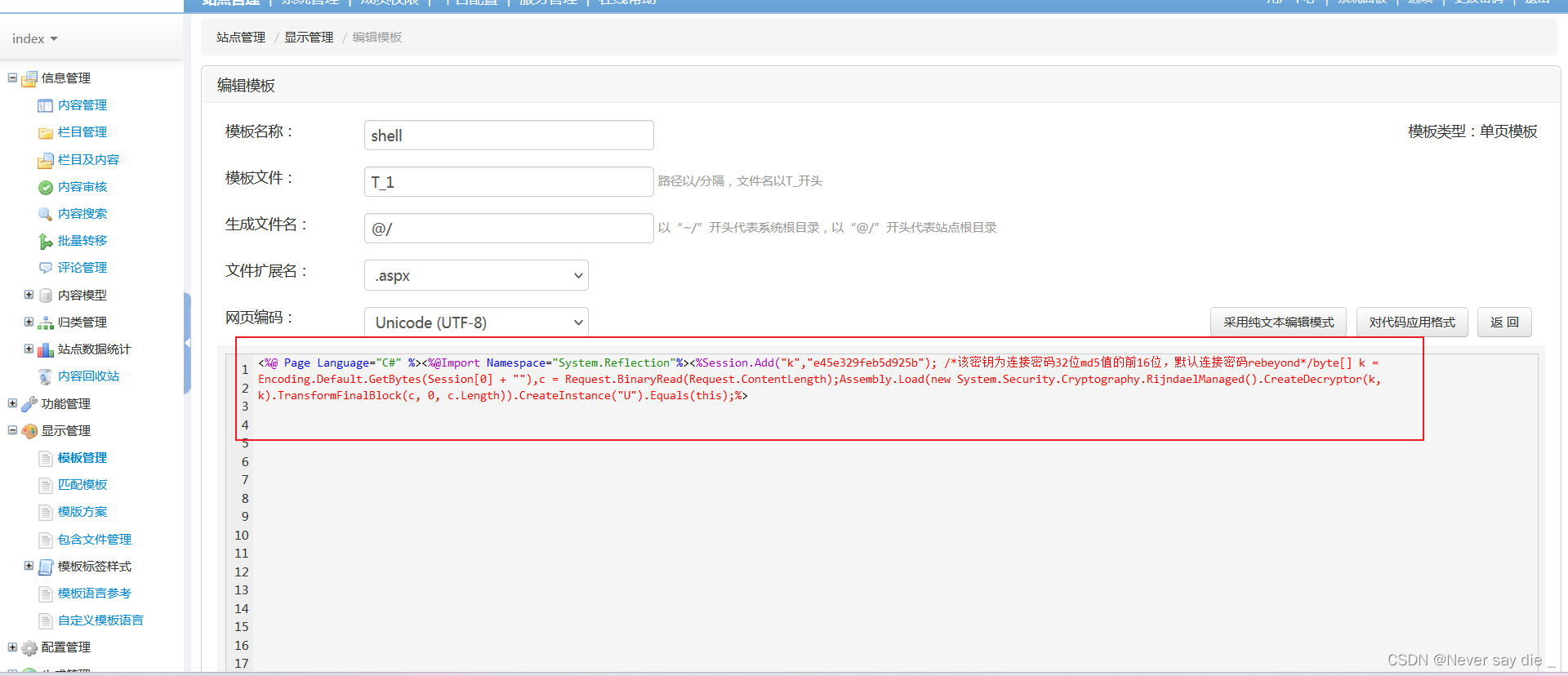
Task: Focus the 模板文件 field containing T_1
Action: [x=509, y=182]
